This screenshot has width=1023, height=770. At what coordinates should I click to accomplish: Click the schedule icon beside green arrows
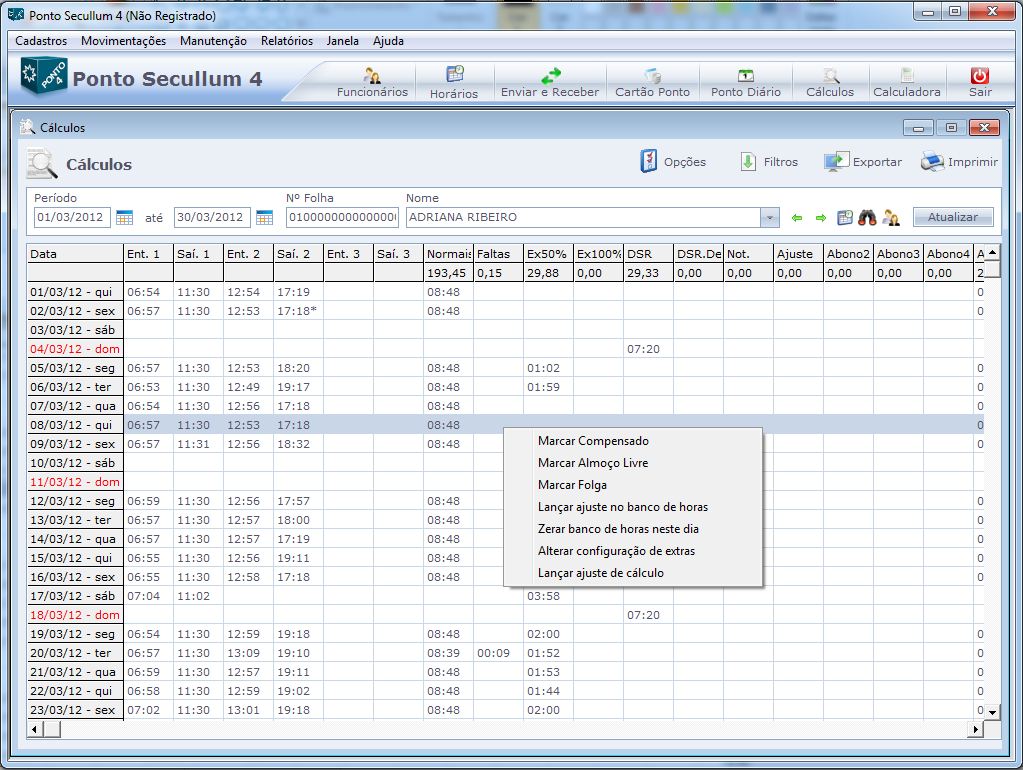click(845, 217)
